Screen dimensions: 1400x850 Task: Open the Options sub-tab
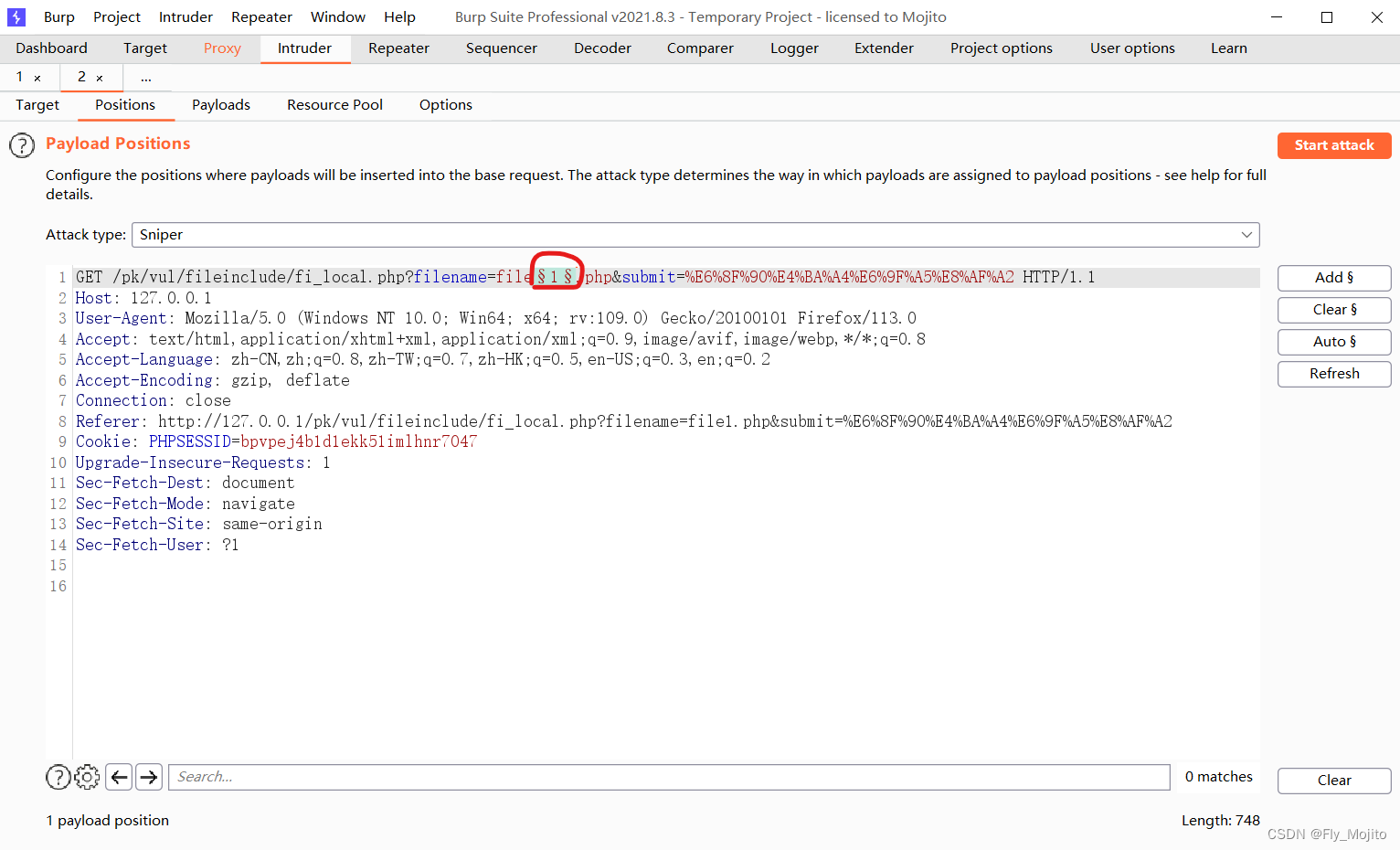446,105
